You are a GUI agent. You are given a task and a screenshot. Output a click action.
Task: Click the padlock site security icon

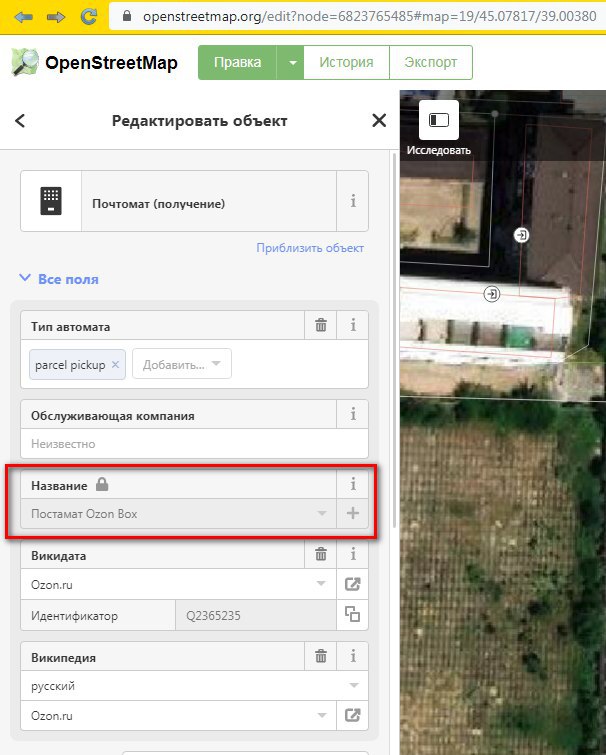coord(127,16)
